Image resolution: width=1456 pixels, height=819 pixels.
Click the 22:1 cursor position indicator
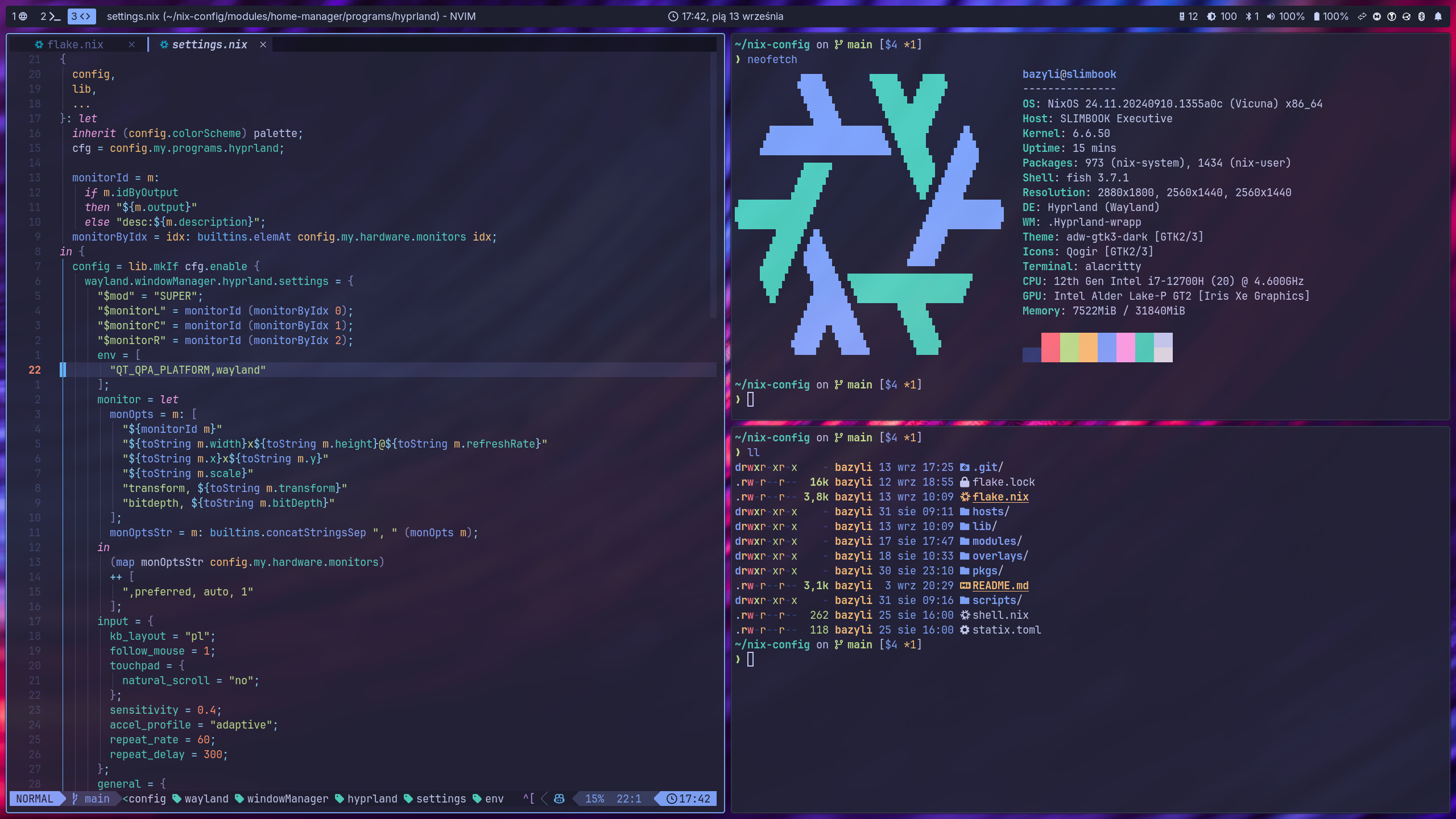click(629, 799)
